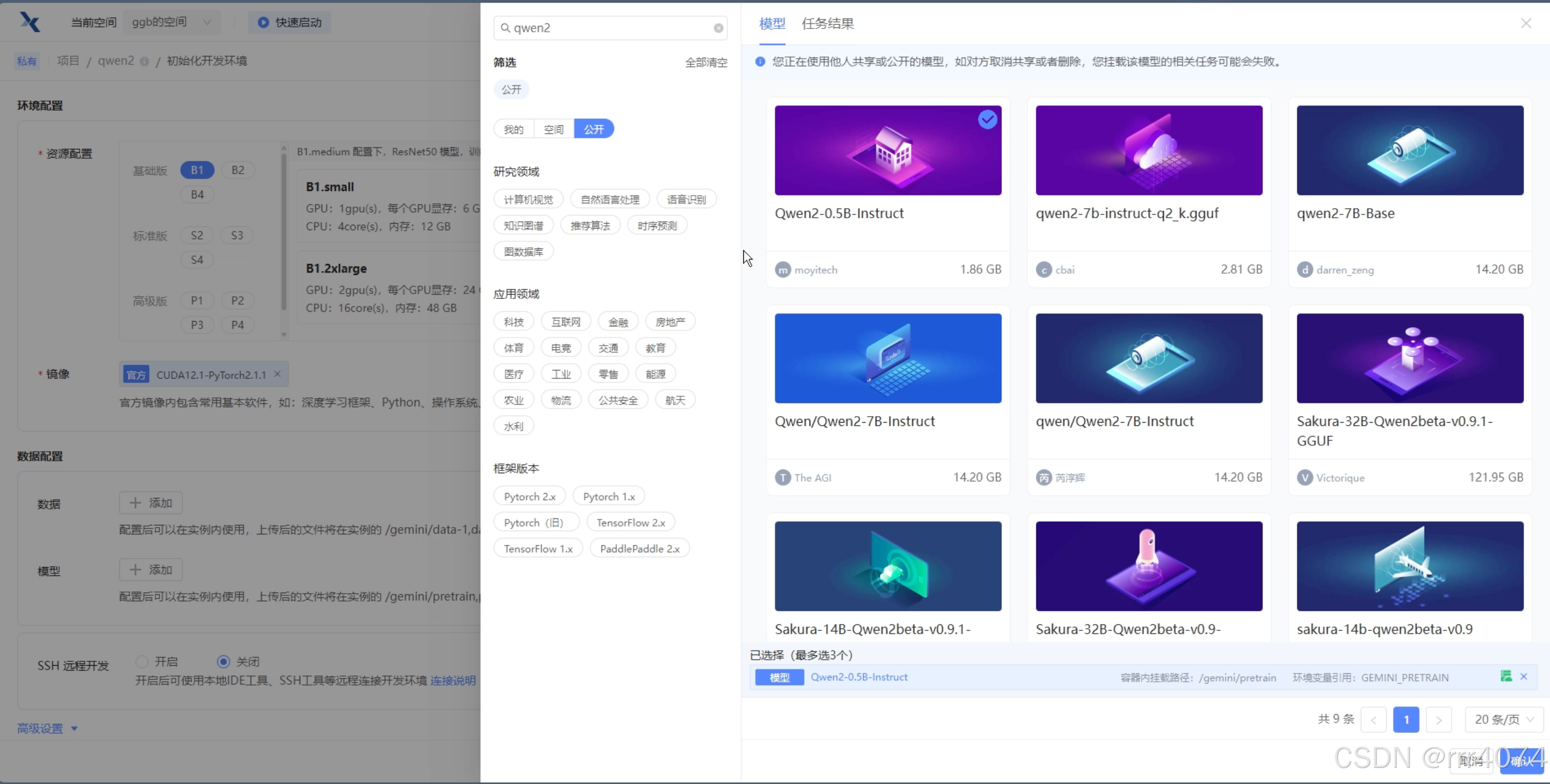Viewport: 1550px width, 784px height.
Task: Select the qwen2-7B-Base model thumbnail
Action: click(1410, 151)
